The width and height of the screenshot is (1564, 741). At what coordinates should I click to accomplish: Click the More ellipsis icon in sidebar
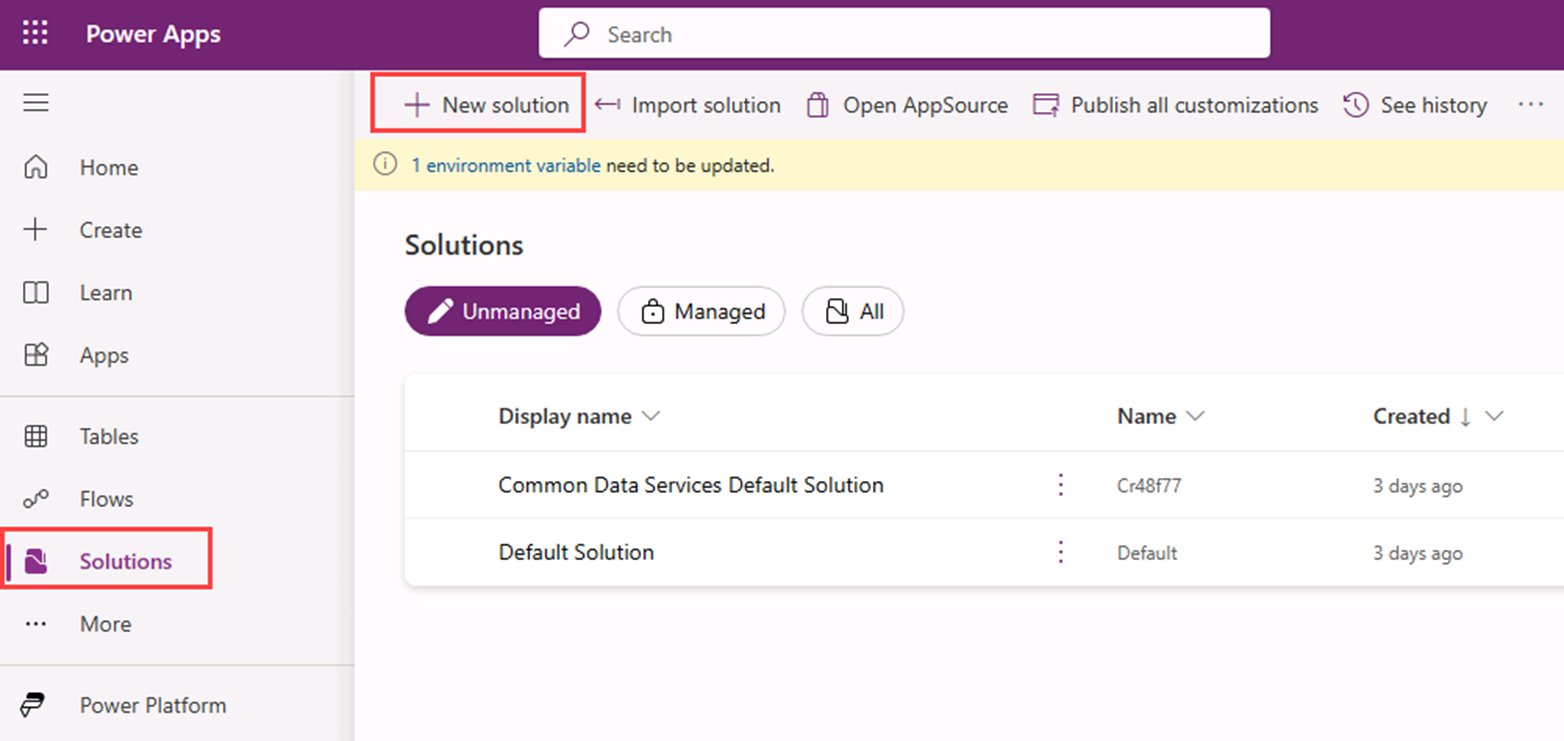click(36, 624)
